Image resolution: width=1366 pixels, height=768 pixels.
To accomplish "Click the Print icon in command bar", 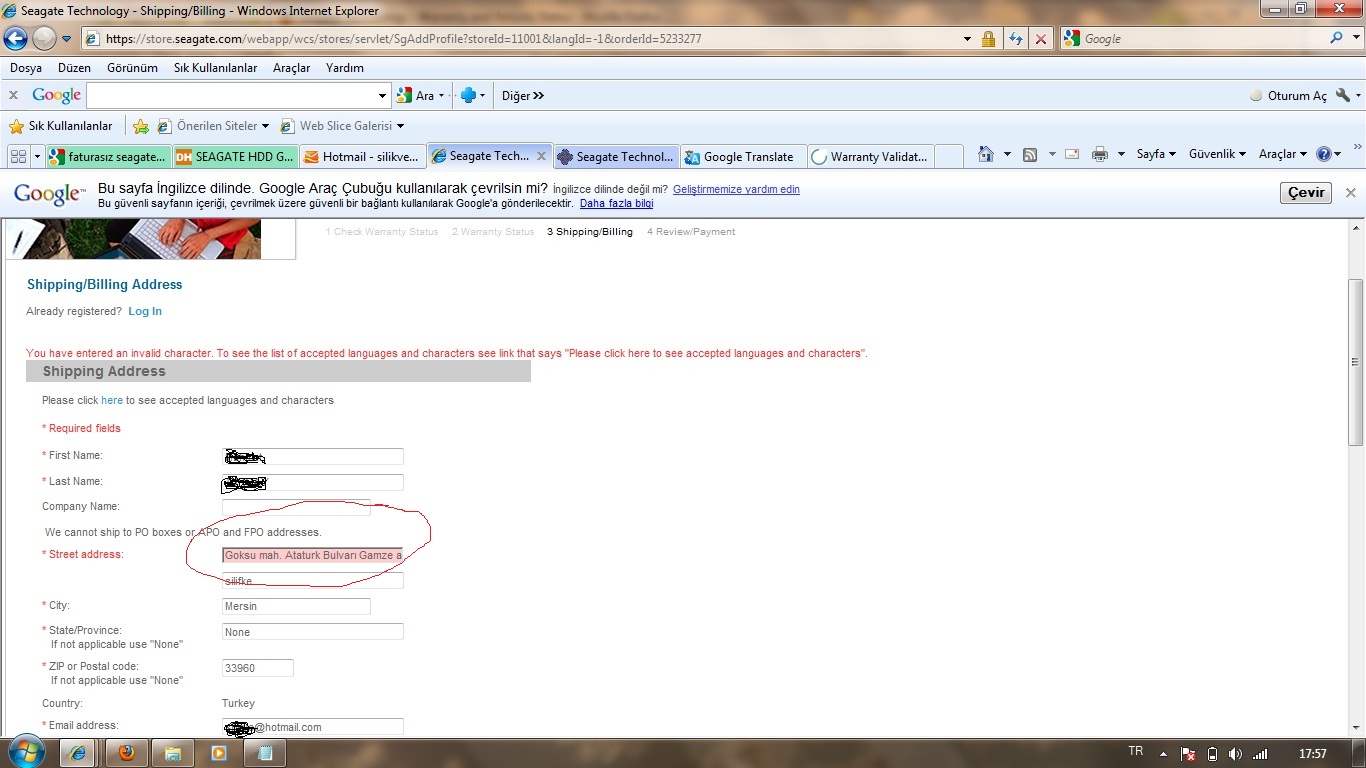I will 1100,154.
